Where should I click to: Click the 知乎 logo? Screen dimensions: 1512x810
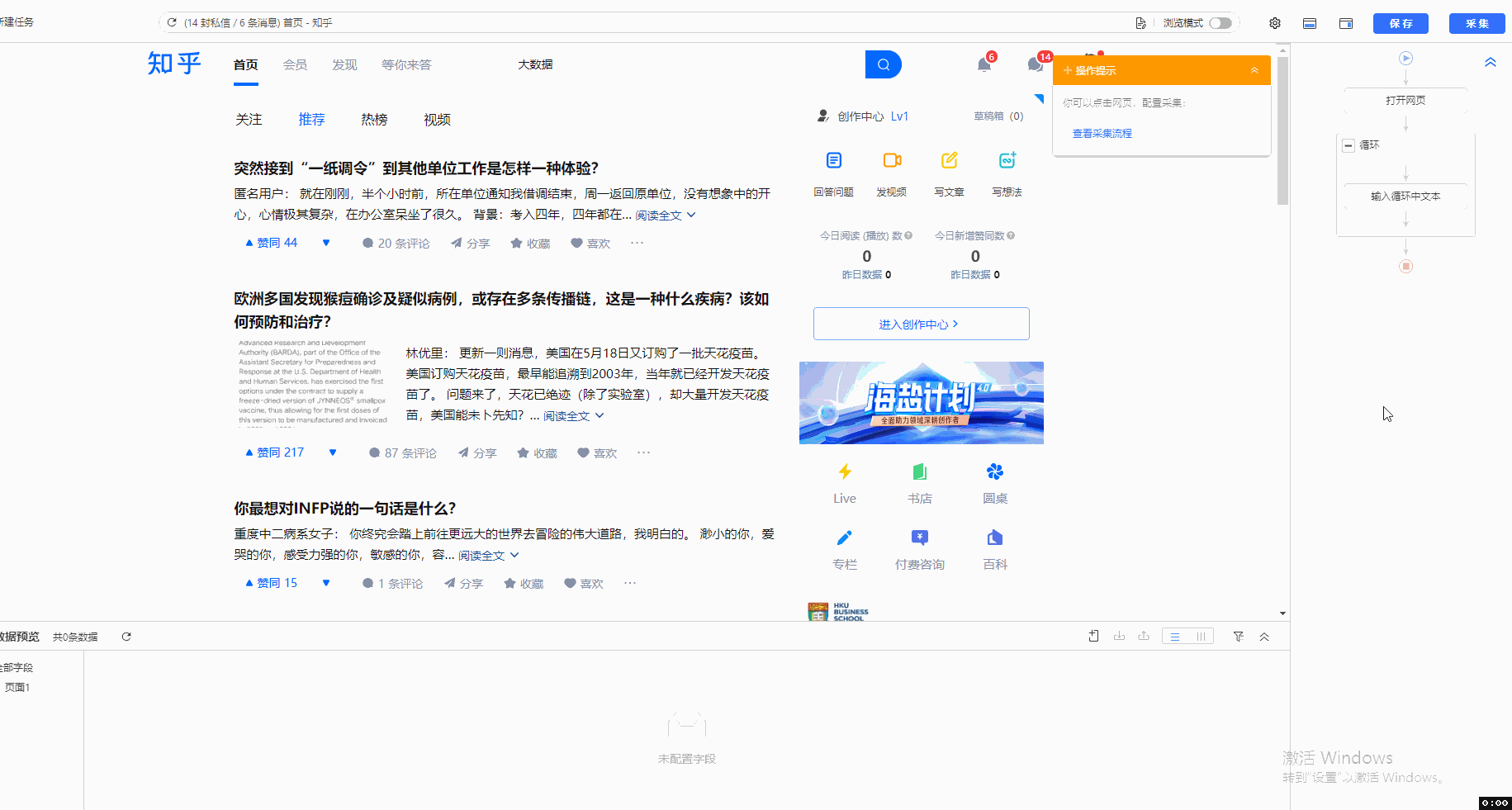pyautogui.click(x=174, y=64)
